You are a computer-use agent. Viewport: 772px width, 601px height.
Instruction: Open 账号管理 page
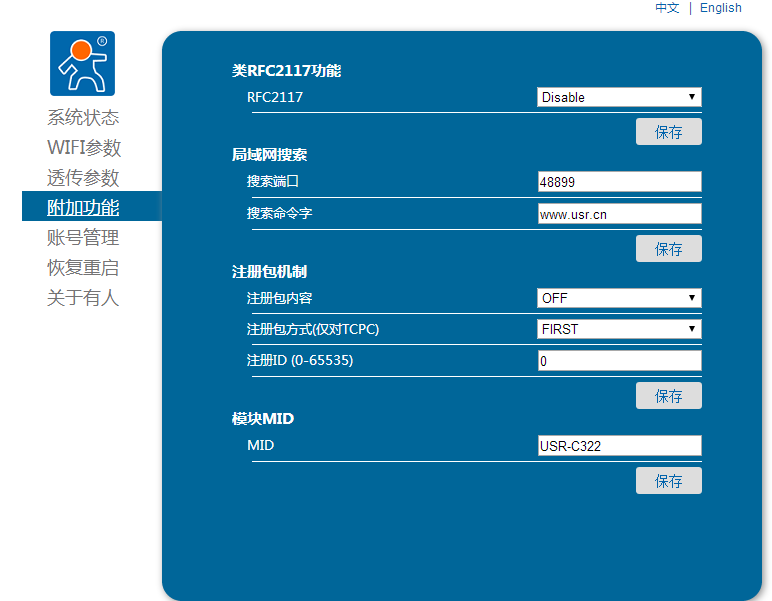[83, 237]
